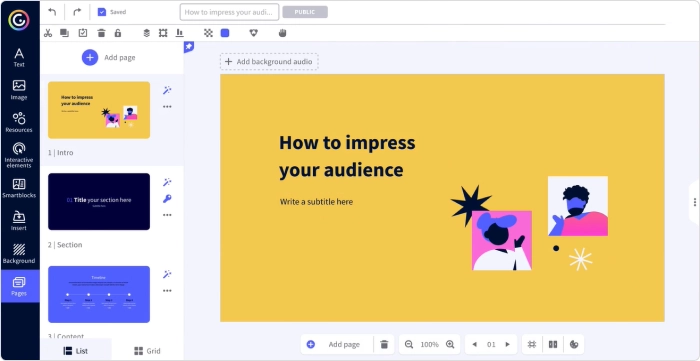Viewport: 700px width, 361px height.
Task: Click the paste clipboard icon
Action: tap(83, 33)
